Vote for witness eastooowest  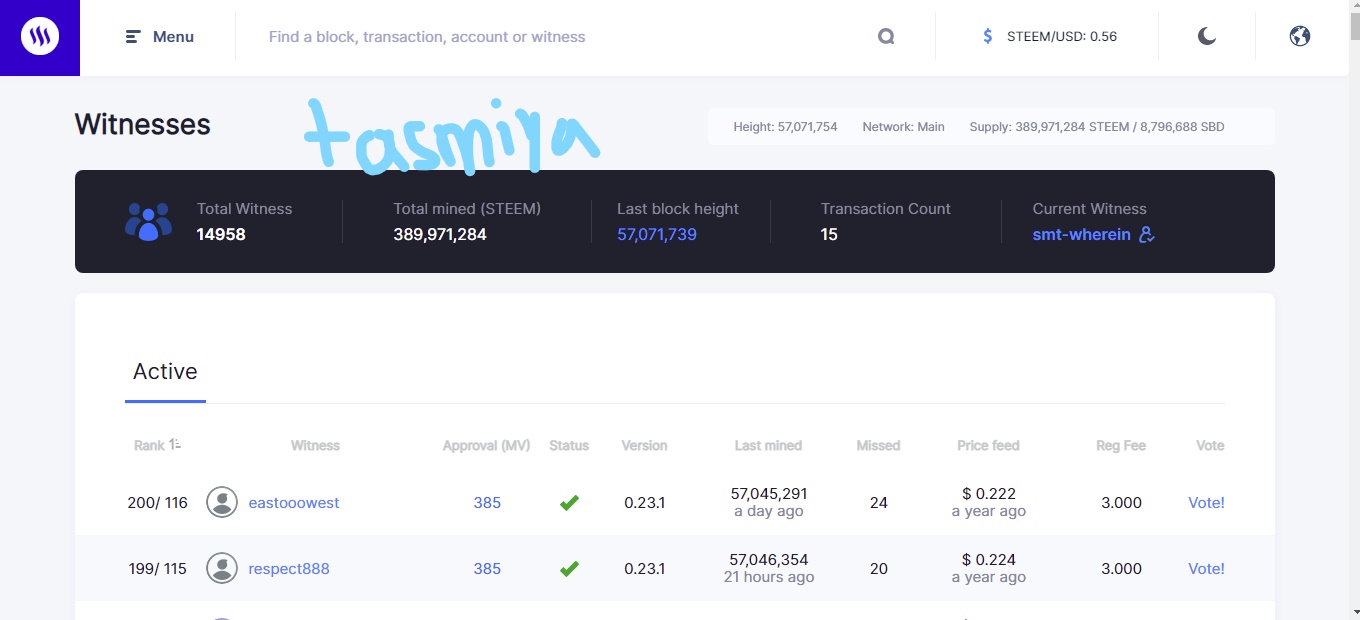pyautogui.click(x=1206, y=503)
